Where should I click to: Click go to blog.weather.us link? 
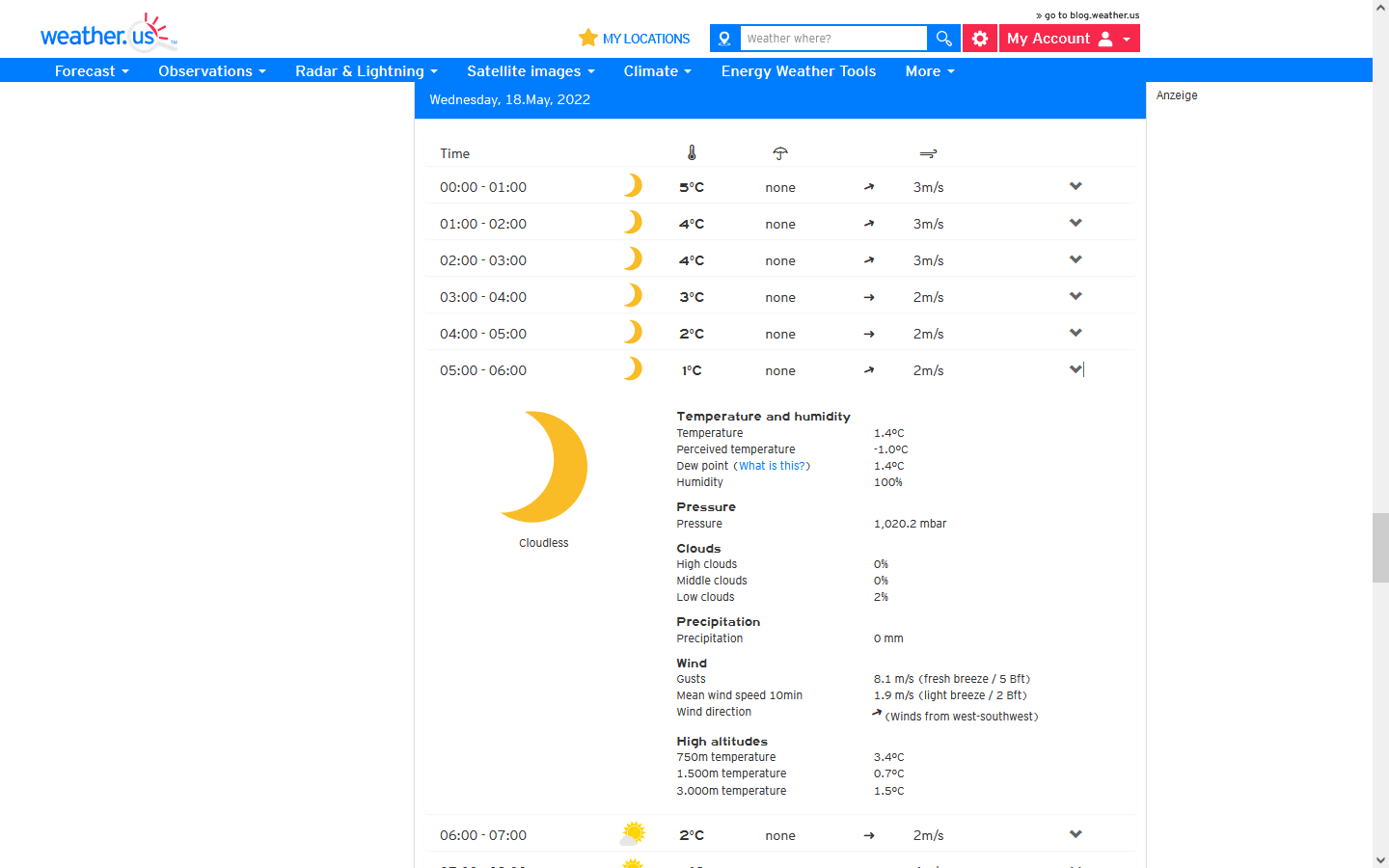coord(1088,15)
